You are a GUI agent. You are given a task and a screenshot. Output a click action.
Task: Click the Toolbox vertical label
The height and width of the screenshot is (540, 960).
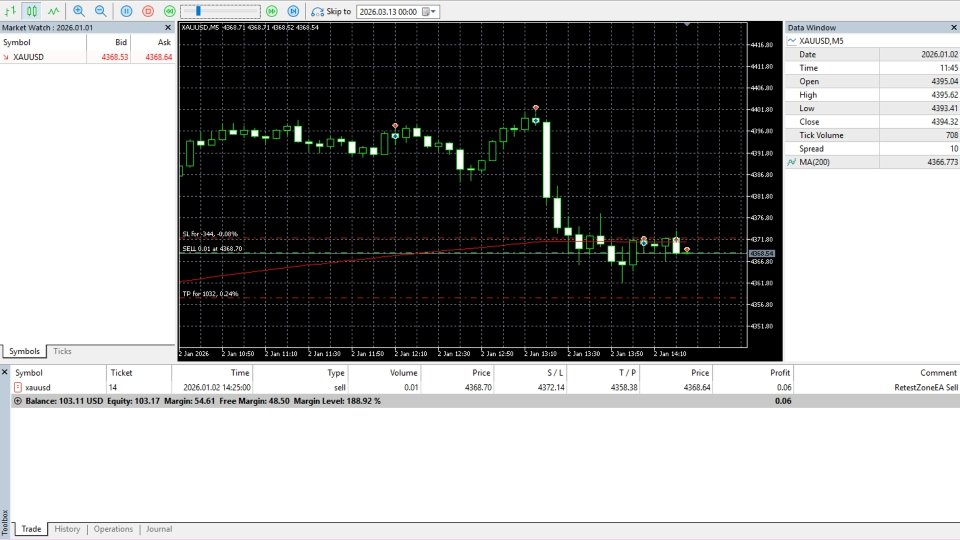tap(5, 523)
